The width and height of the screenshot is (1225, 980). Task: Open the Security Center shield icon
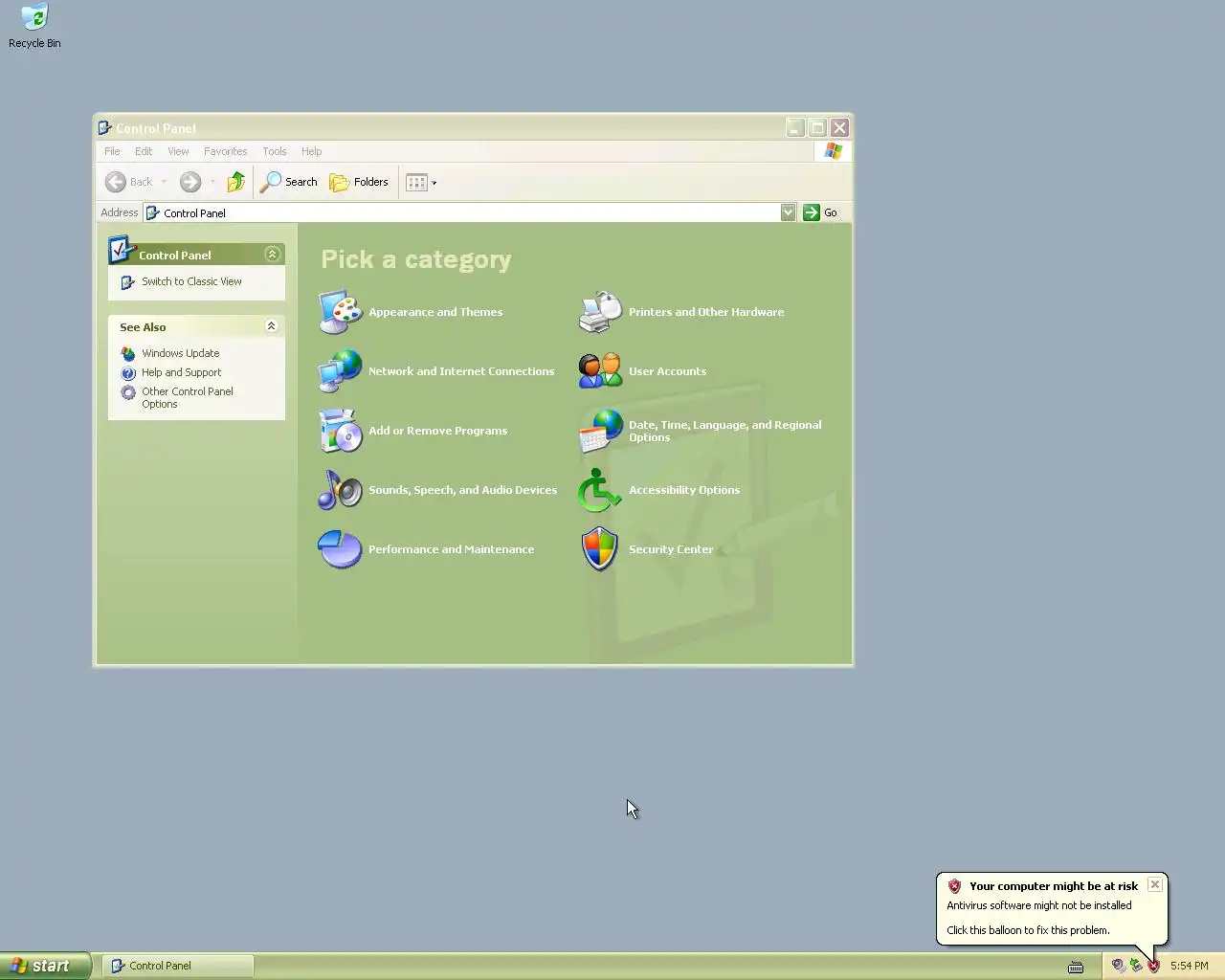point(600,549)
